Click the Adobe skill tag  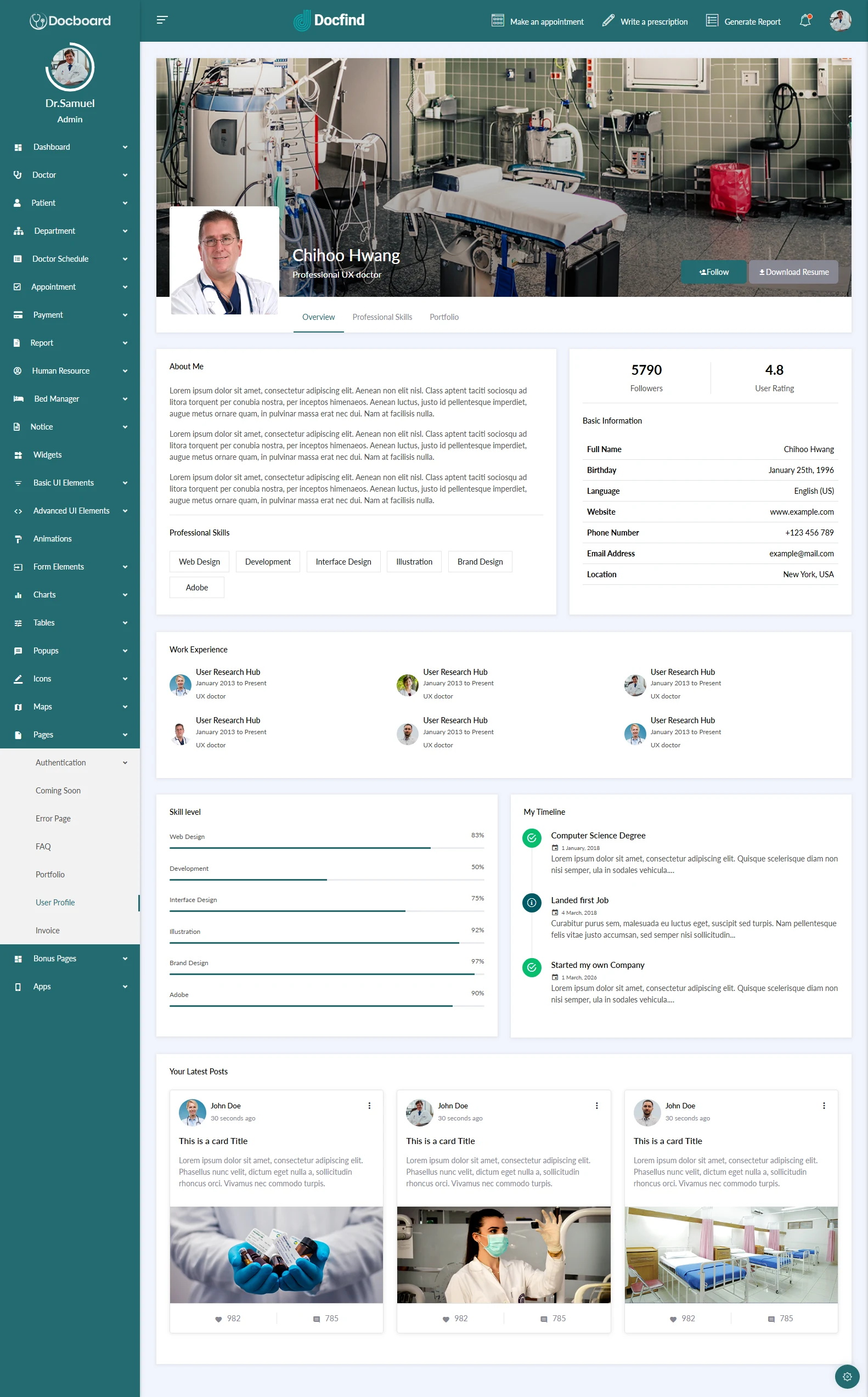click(x=197, y=587)
